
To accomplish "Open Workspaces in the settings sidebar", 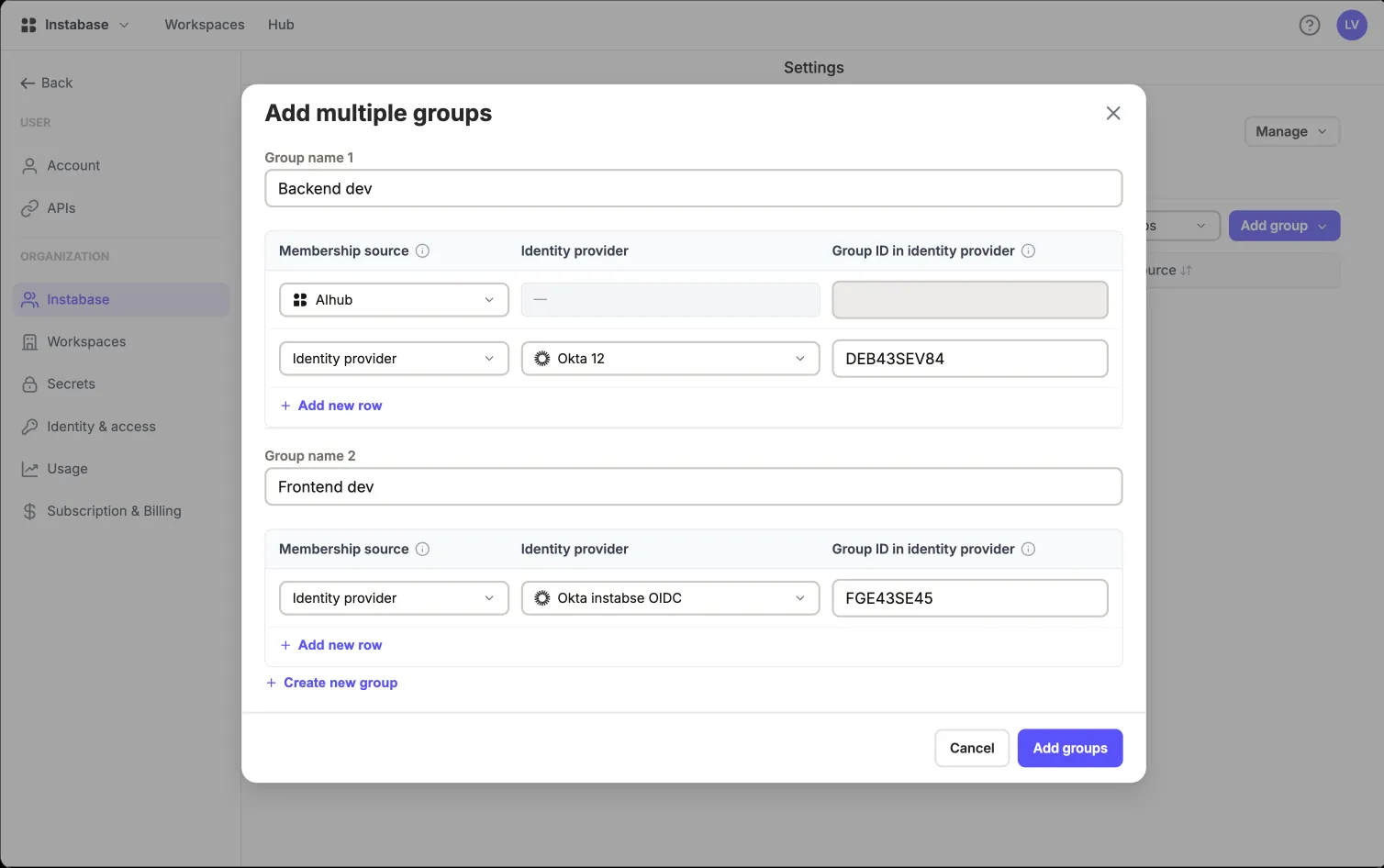I will pyautogui.click(x=120, y=341).
